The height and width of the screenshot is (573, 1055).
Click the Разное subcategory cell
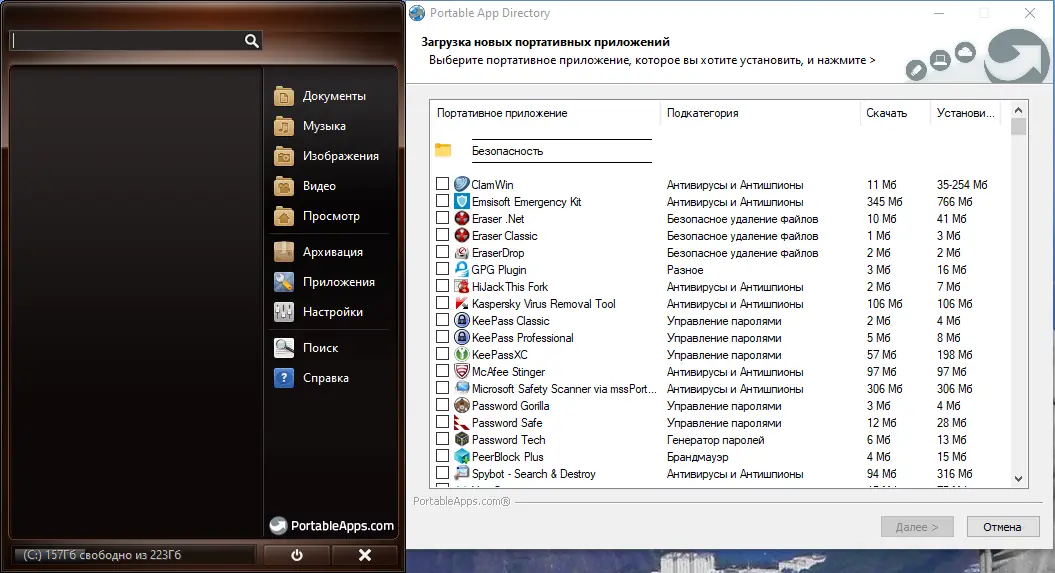click(685, 270)
